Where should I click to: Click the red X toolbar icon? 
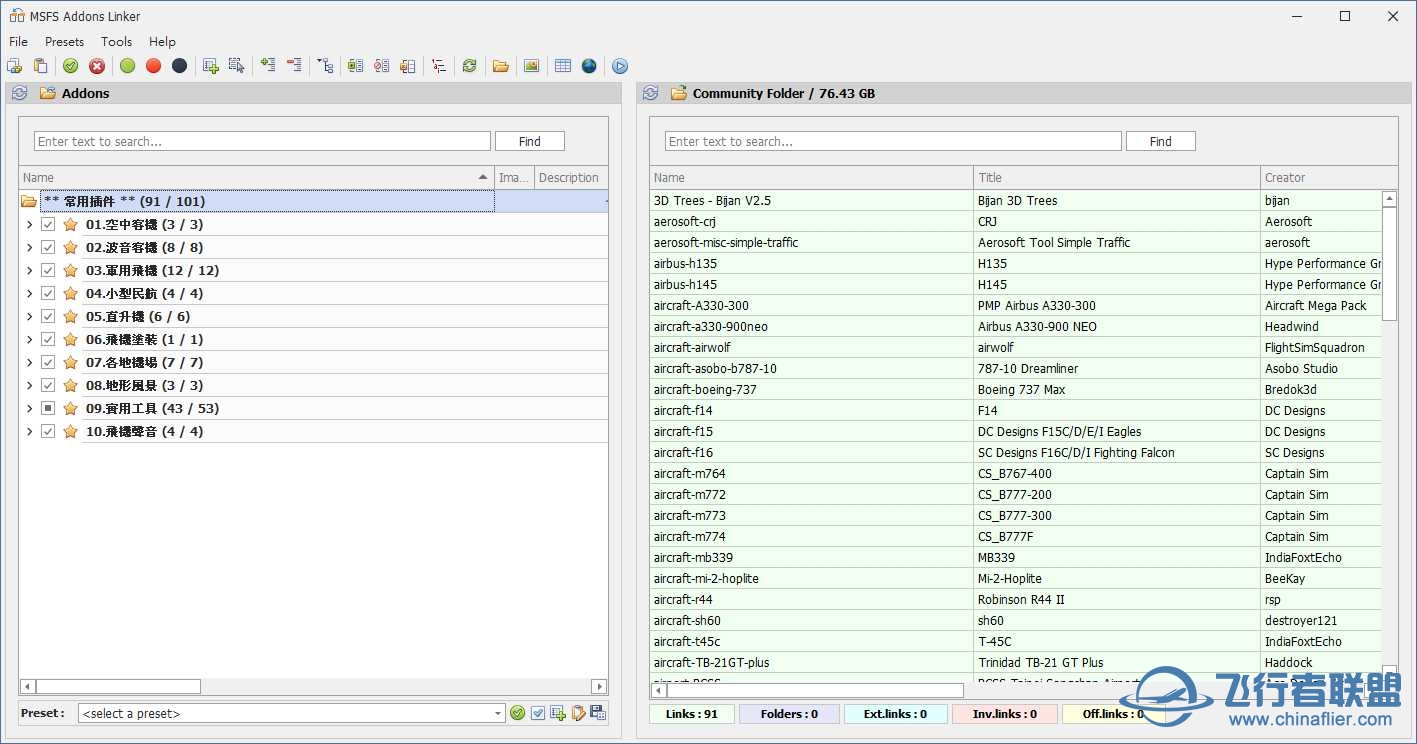97,66
